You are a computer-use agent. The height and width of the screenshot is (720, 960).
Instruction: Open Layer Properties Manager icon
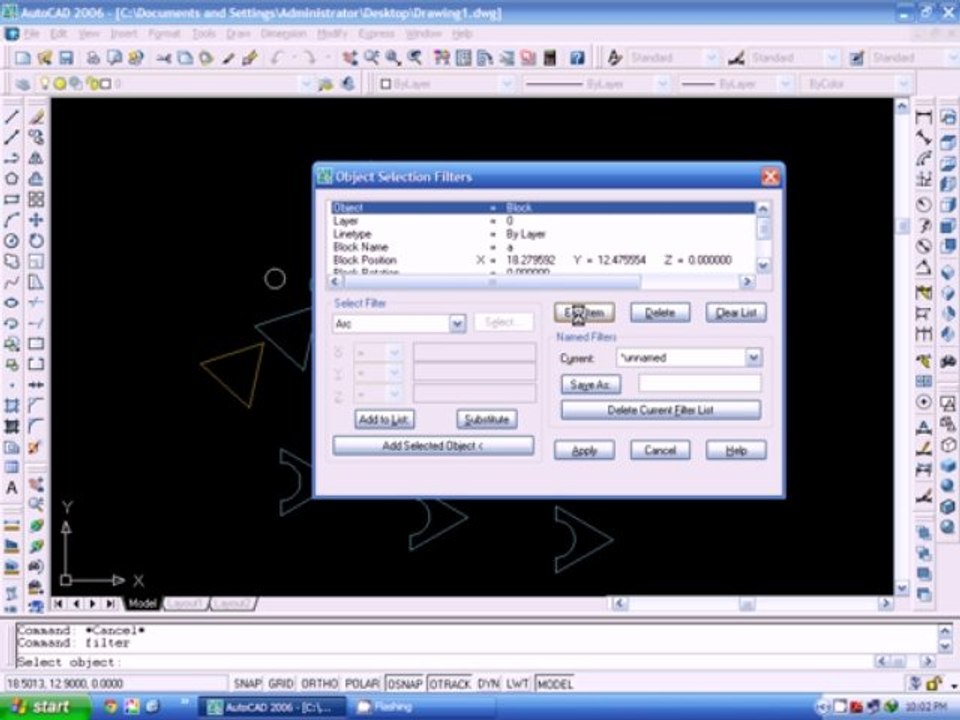(x=23, y=84)
